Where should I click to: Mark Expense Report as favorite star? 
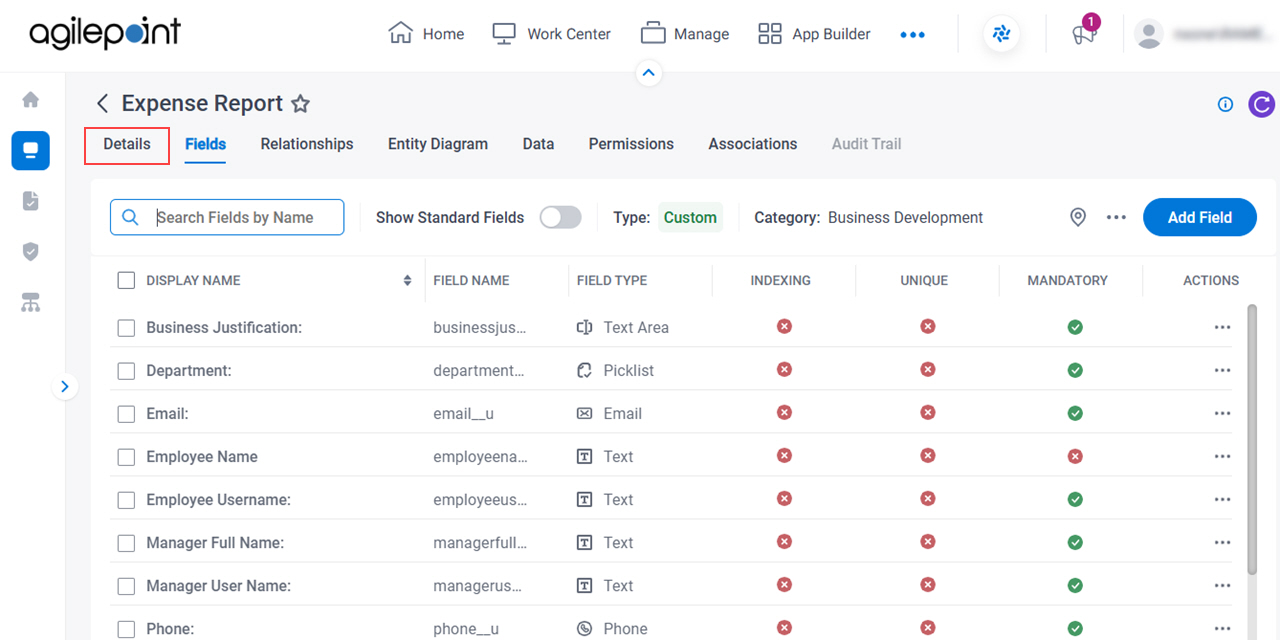(x=300, y=103)
